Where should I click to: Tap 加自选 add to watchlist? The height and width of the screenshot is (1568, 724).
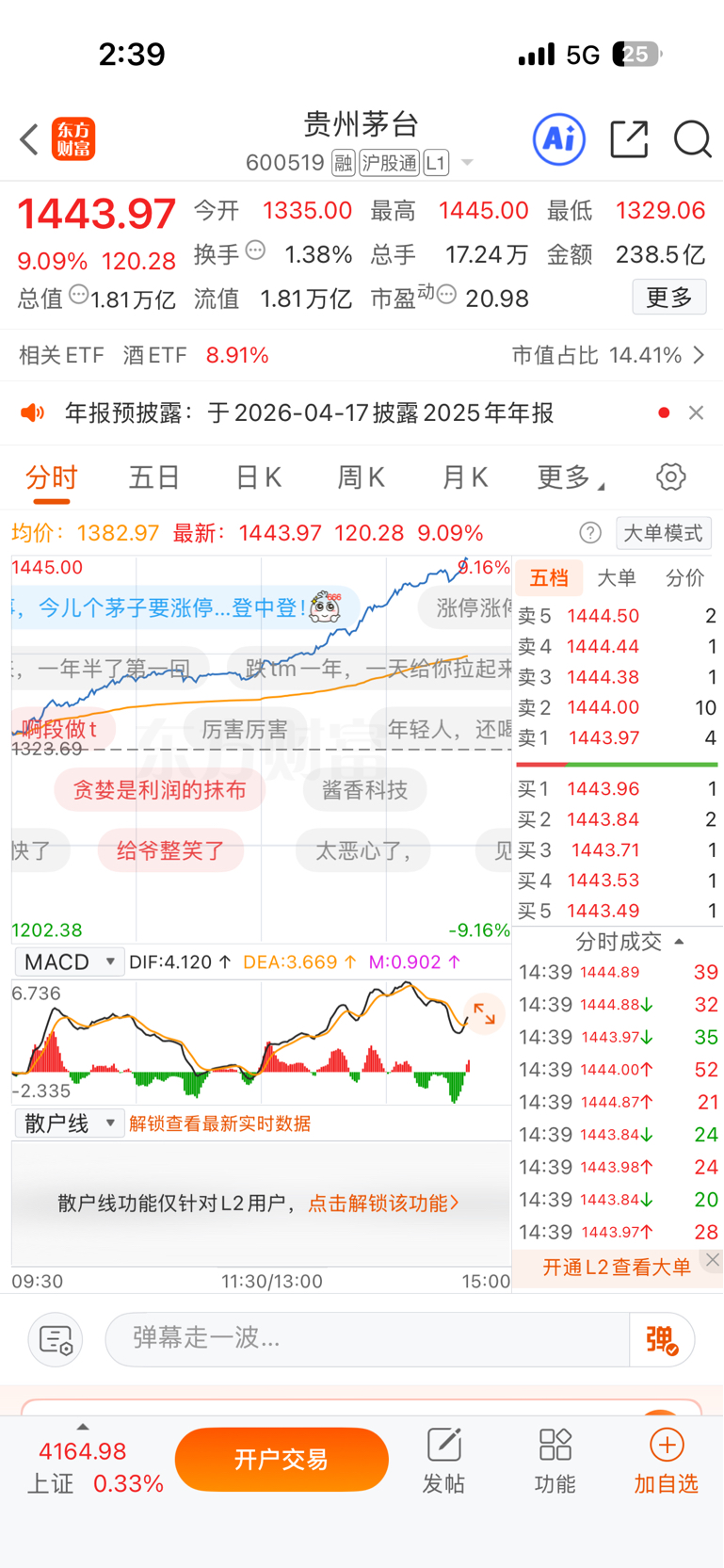pos(666,1461)
